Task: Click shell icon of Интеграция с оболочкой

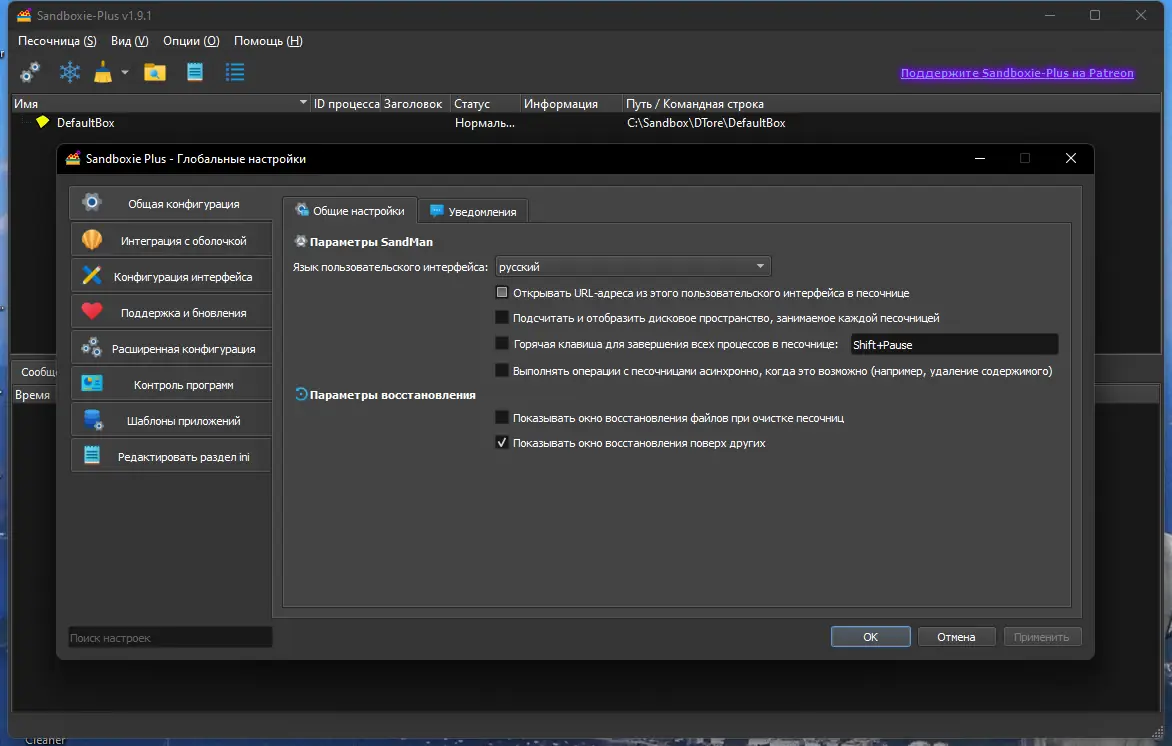Action: [x=92, y=239]
